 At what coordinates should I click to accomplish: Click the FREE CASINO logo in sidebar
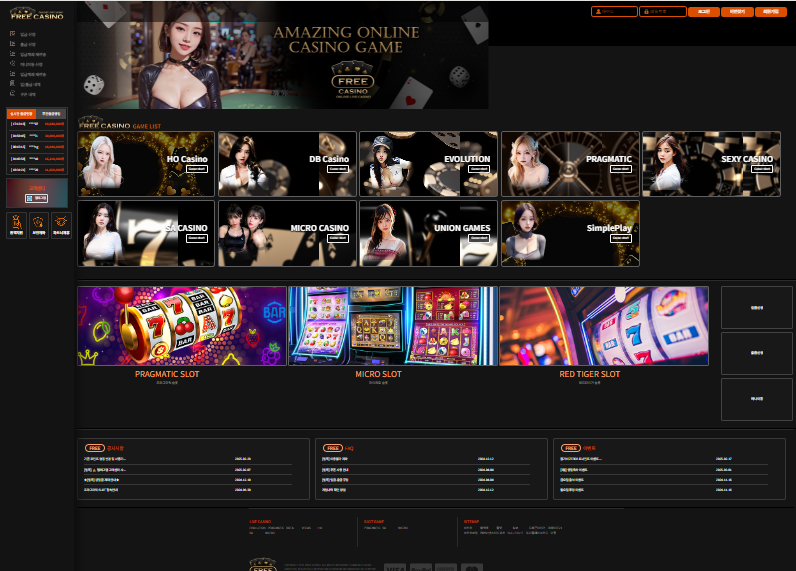pos(37,14)
